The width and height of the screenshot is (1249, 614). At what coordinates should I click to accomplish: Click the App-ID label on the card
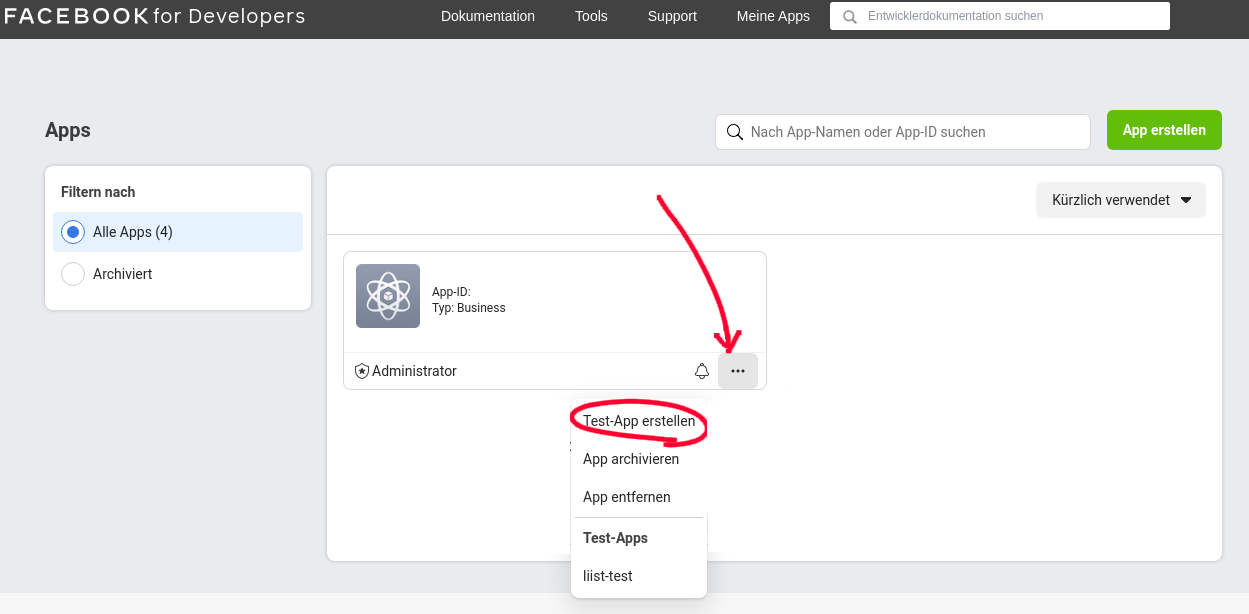pyautogui.click(x=451, y=292)
